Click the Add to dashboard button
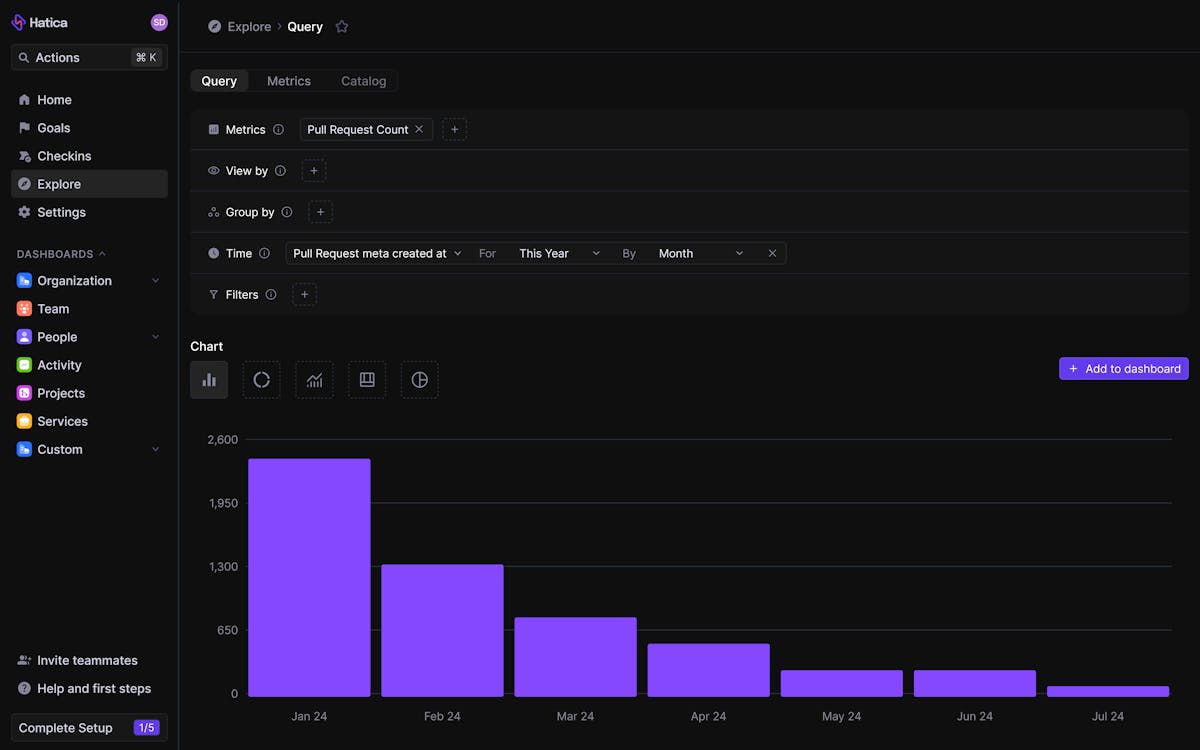Image resolution: width=1200 pixels, height=750 pixels. (x=1123, y=368)
